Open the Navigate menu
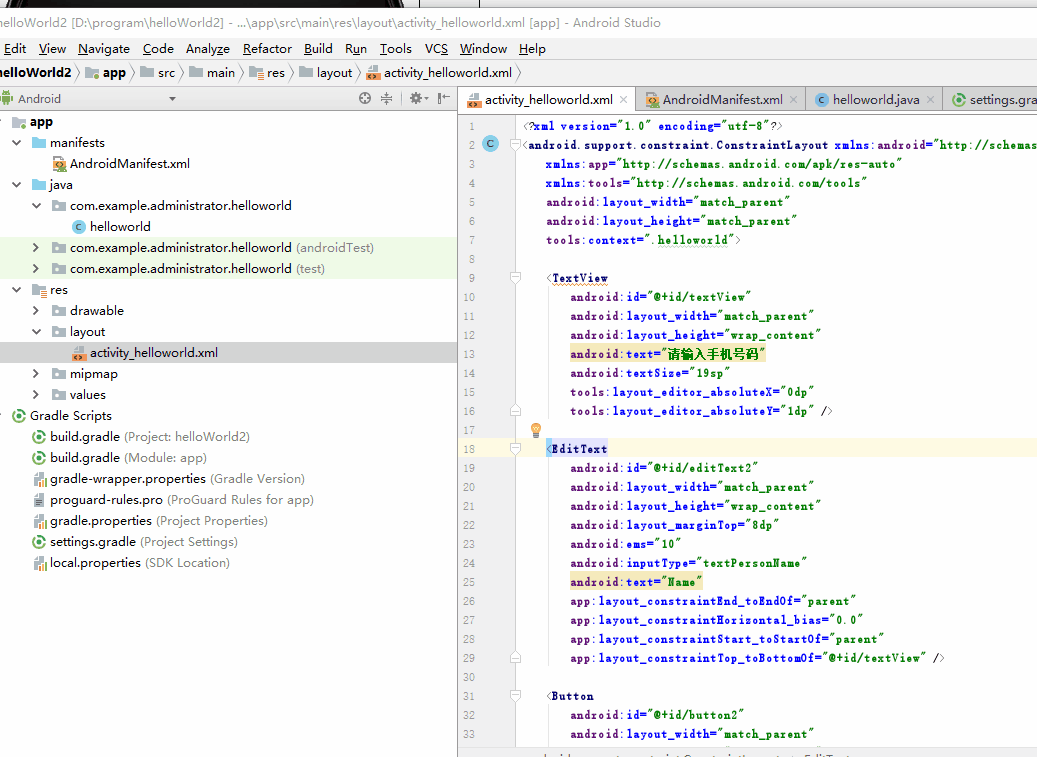The width and height of the screenshot is (1037, 757). pos(104,49)
